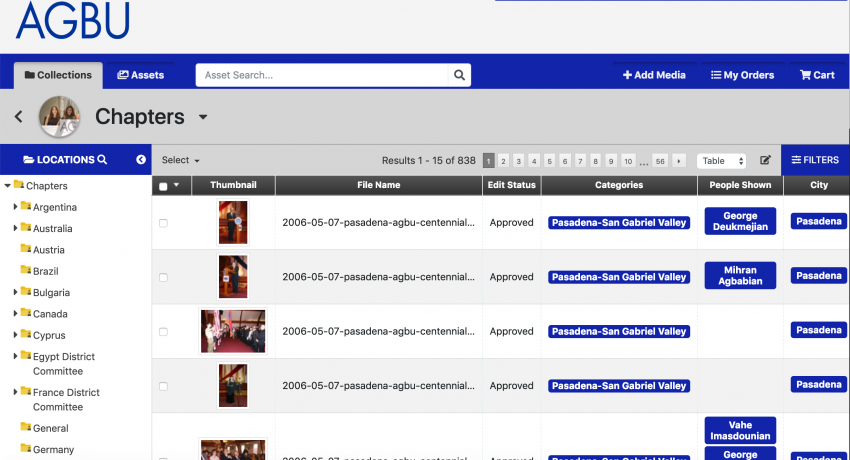Search locations with the magnifier icon

coord(102,159)
